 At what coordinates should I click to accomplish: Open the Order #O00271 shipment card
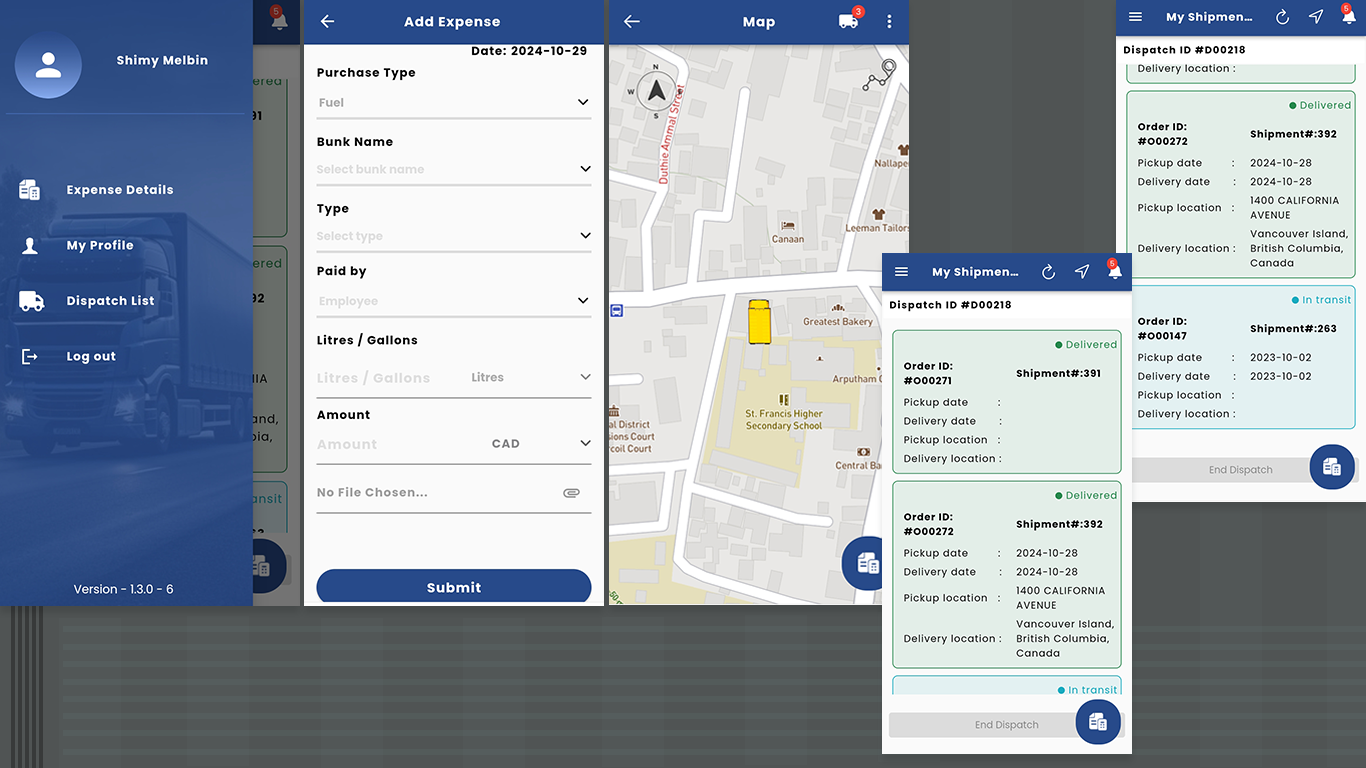[1006, 402]
